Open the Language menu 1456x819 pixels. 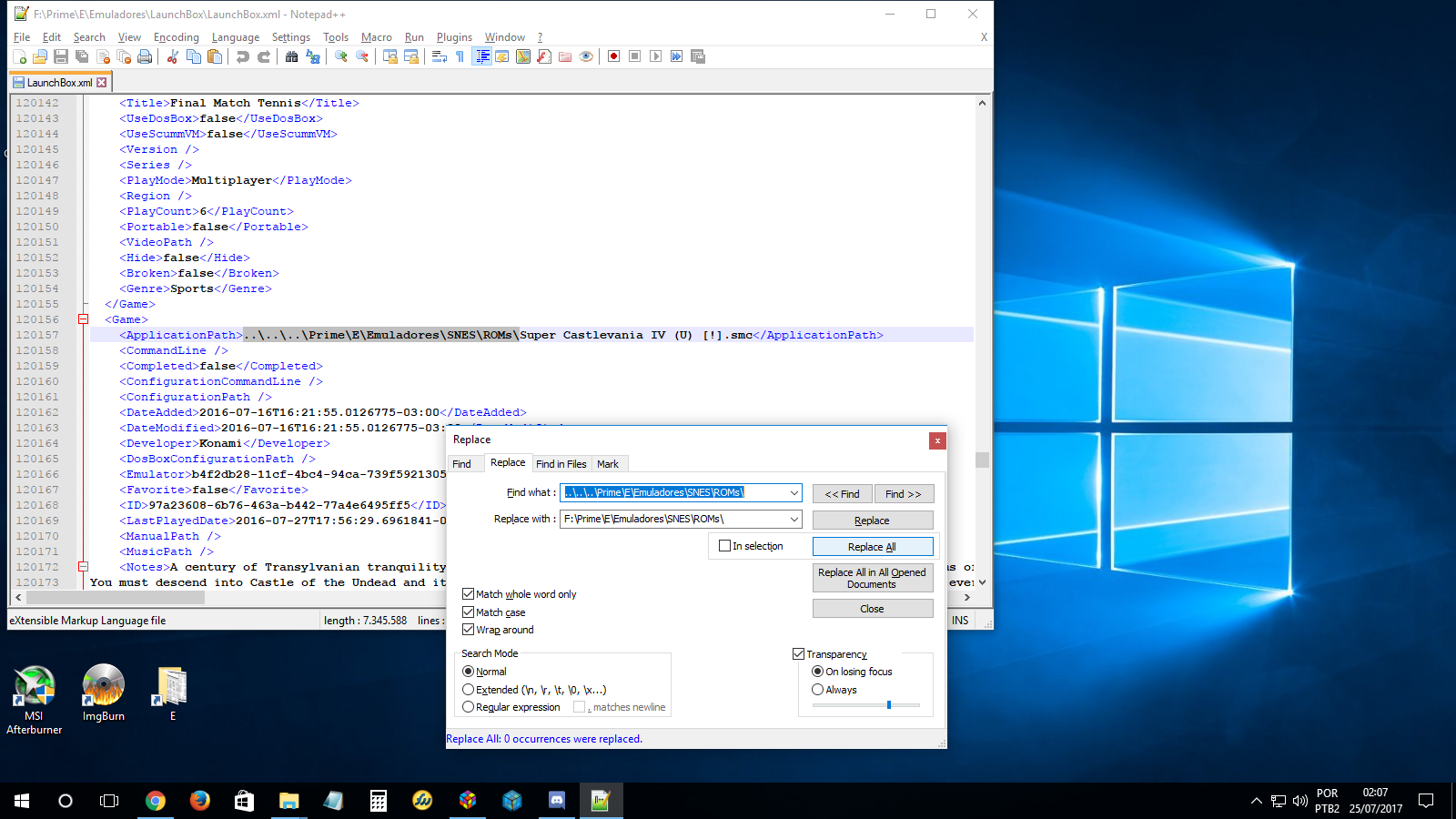pyautogui.click(x=236, y=37)
